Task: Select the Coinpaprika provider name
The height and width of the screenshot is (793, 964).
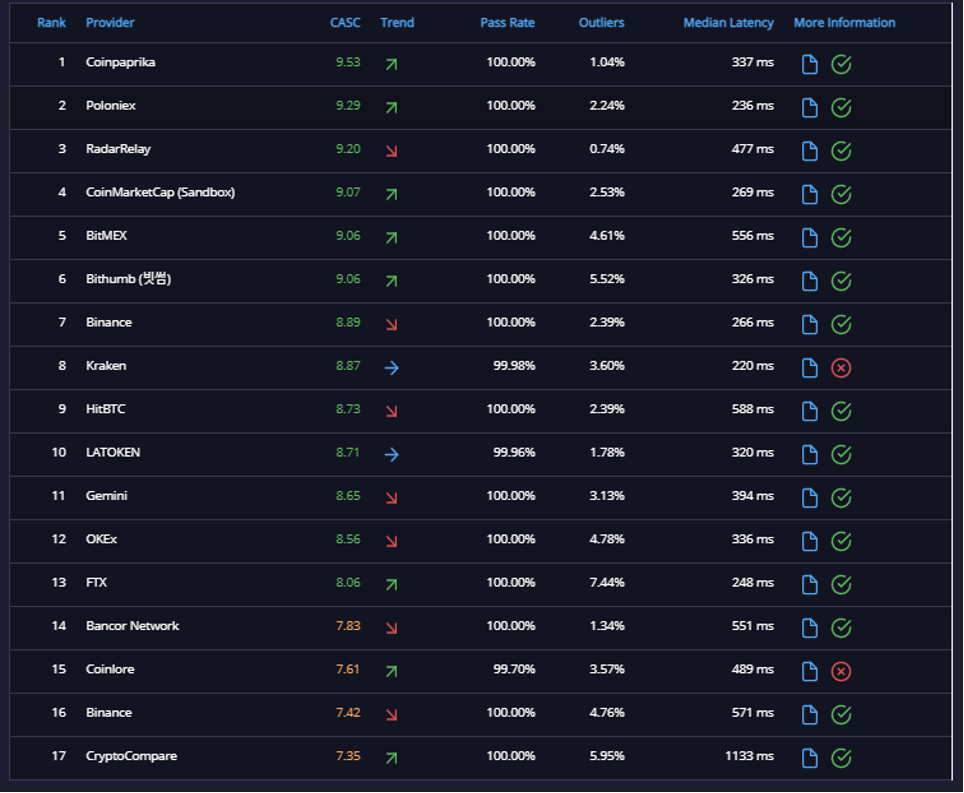Action: point(120,62)
